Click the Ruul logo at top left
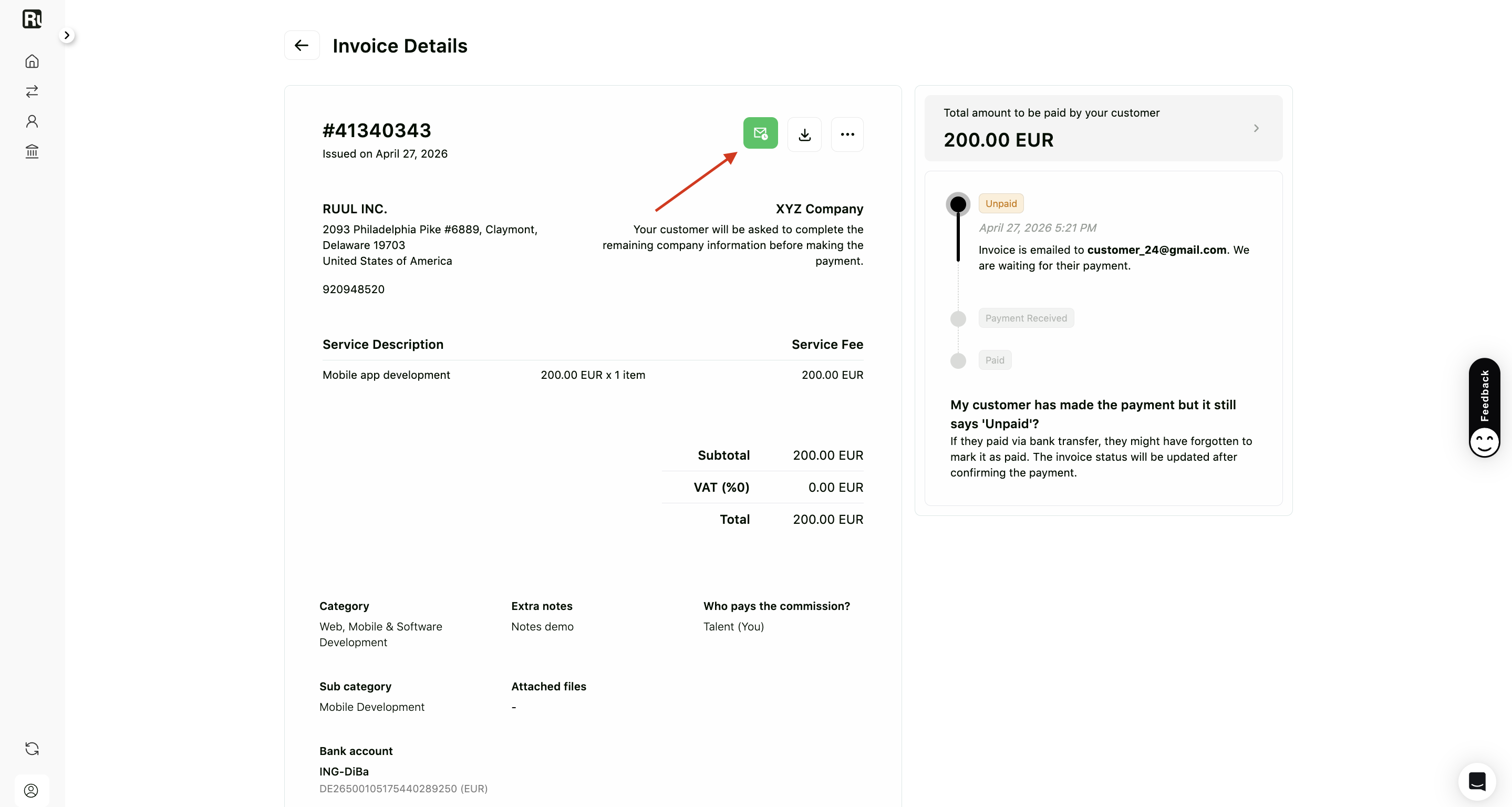 pos(32,19)
